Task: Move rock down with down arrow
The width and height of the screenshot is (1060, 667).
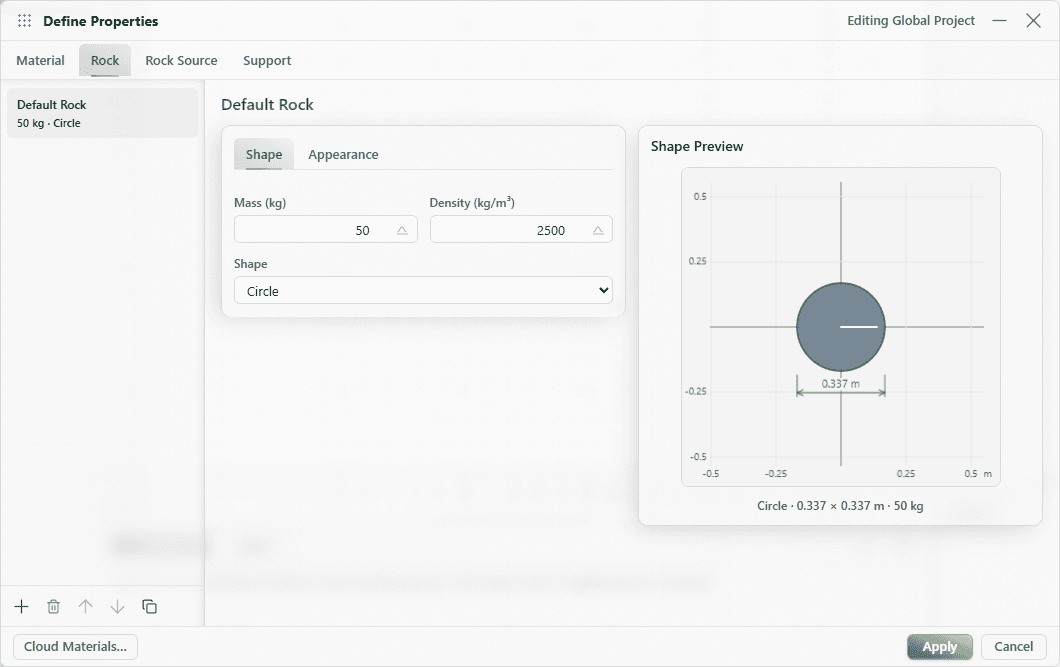Action: point(118,607)
